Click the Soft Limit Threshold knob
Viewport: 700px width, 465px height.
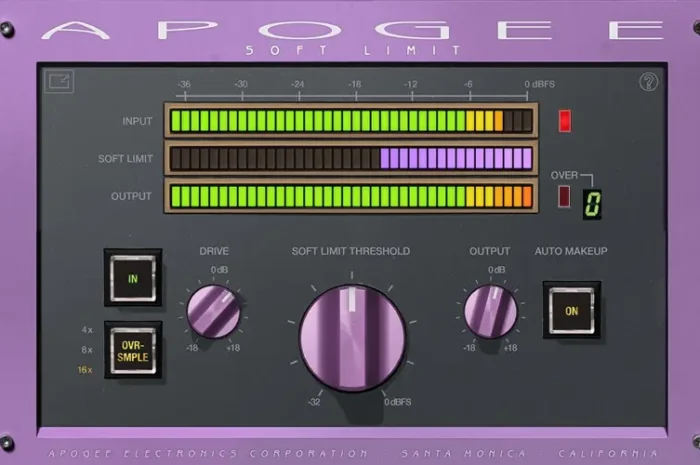(x=352, y=337)
